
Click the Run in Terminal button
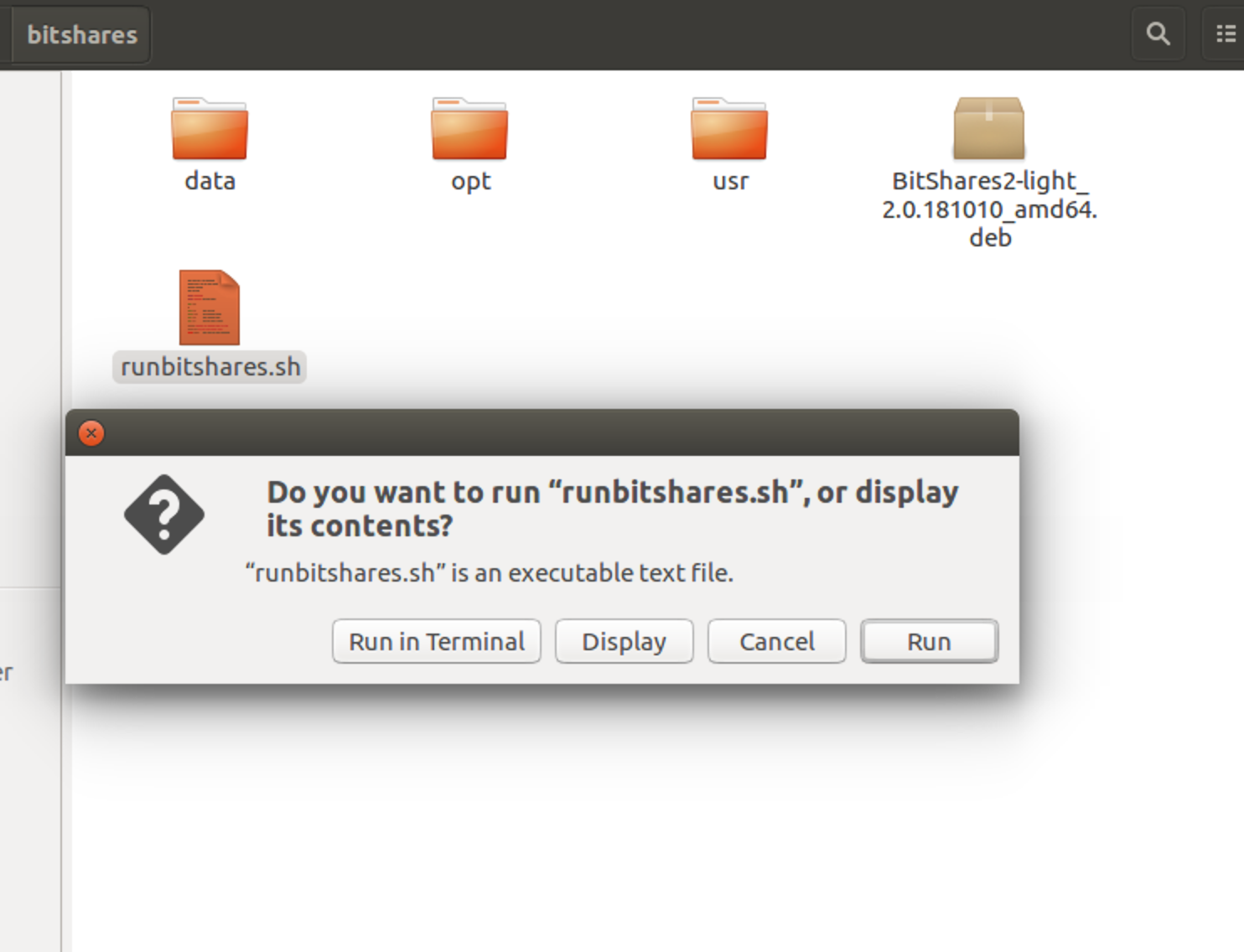(x=437, y=642)
